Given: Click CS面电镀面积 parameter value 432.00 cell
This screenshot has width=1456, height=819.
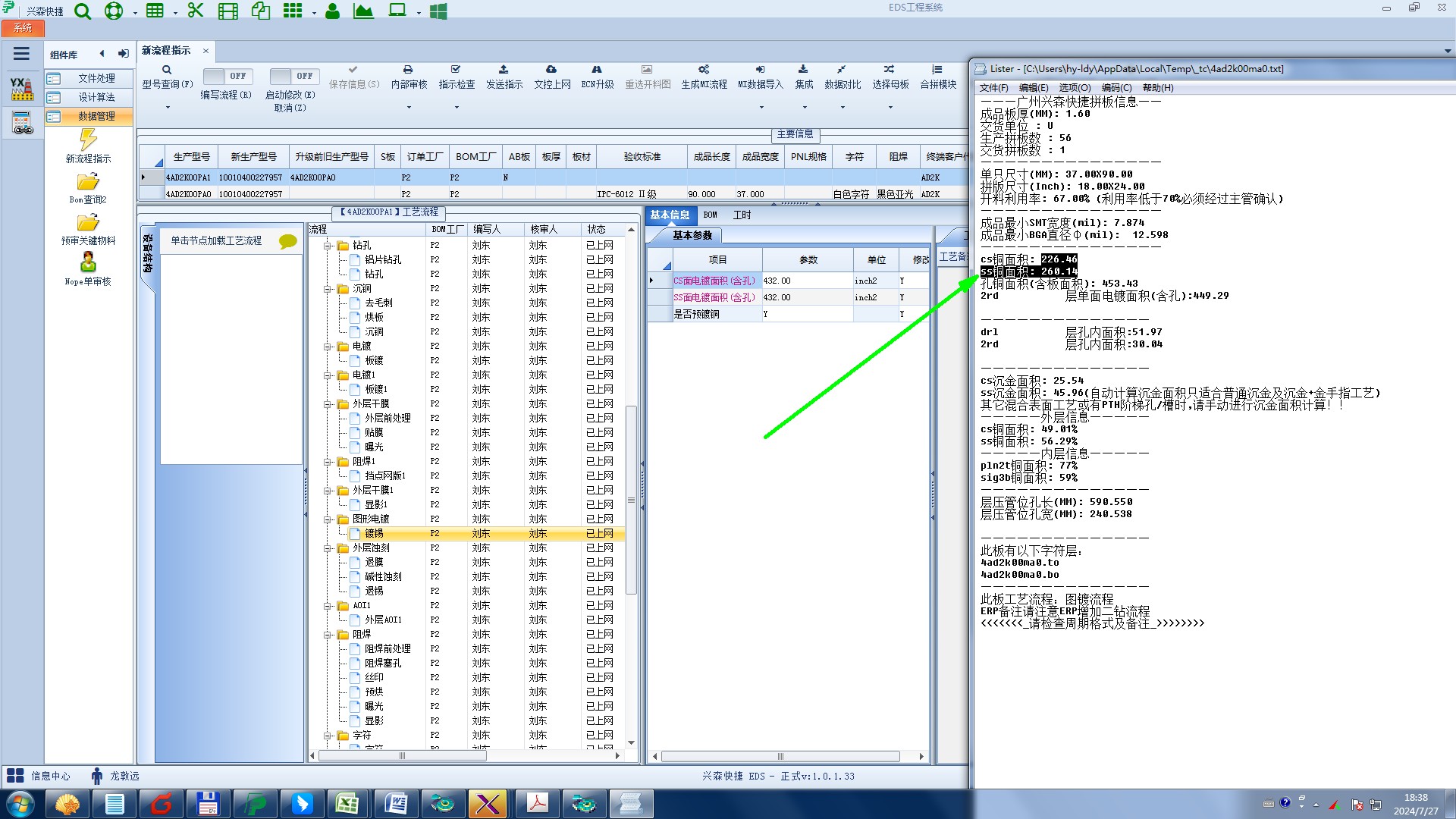Looking at the screenshot, I should pos(808,281).
